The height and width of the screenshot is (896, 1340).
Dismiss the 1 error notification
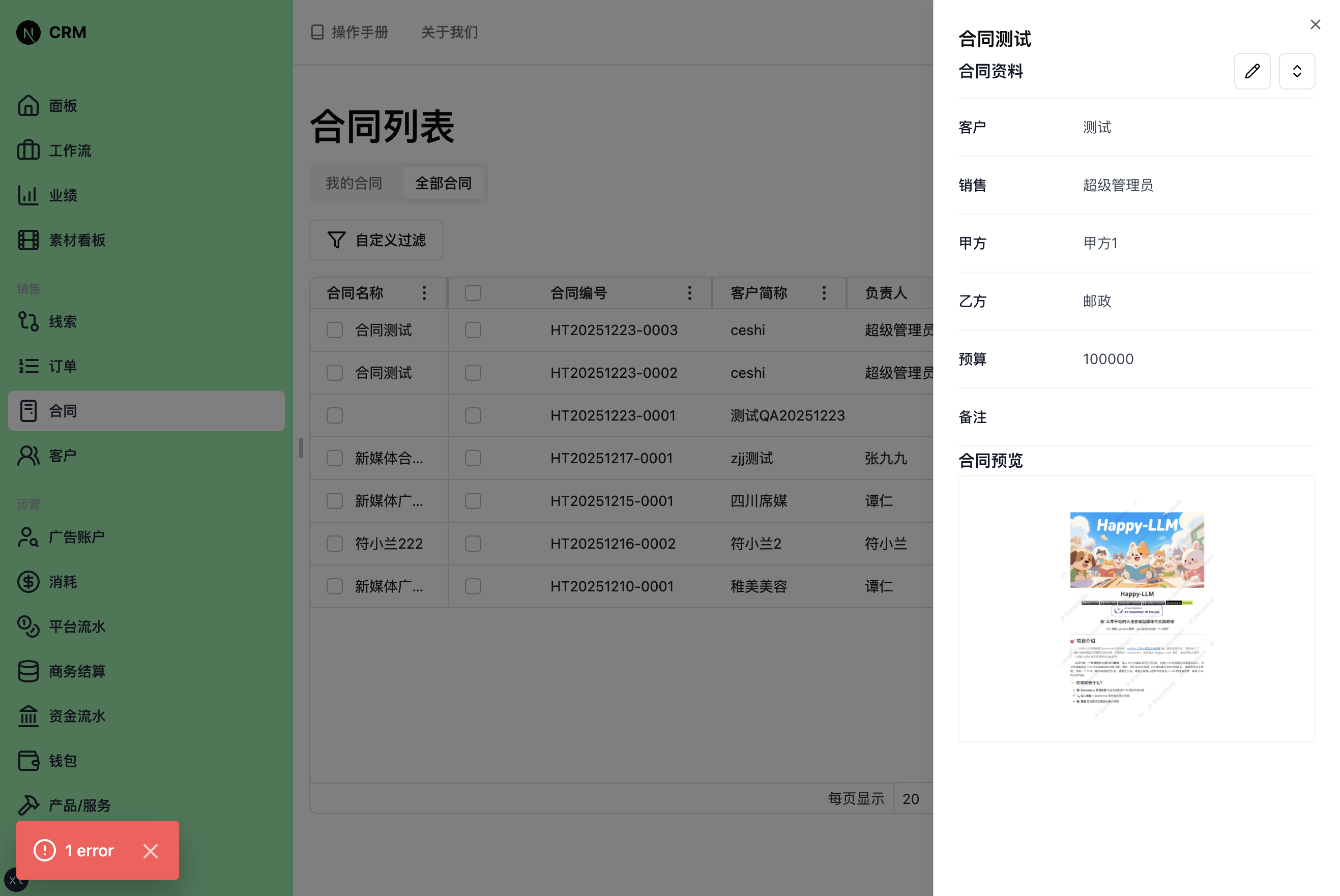tap(151, 850)
